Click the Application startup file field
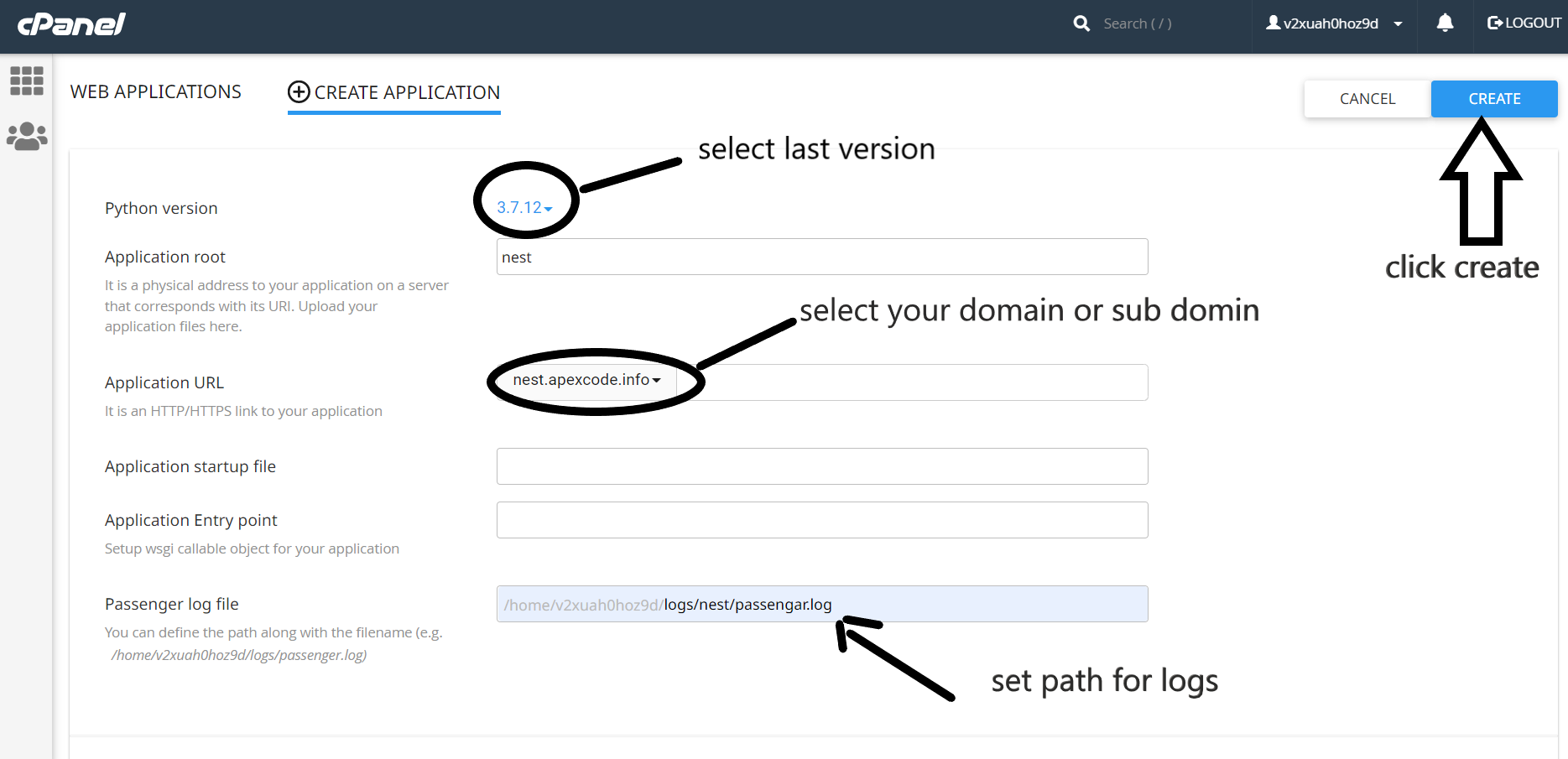 (x=821, y=466)
